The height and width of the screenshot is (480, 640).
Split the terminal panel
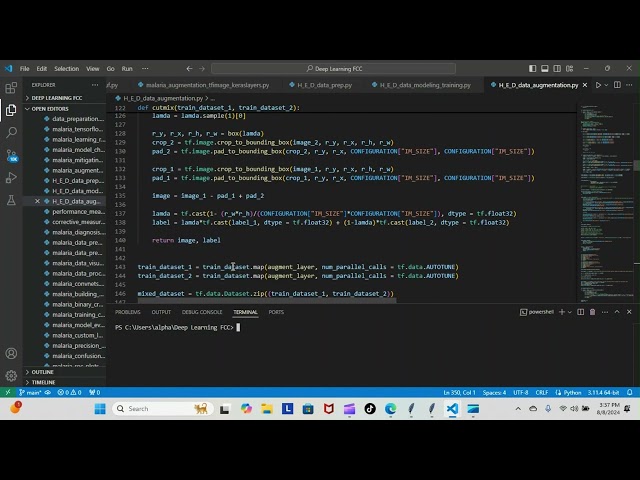[580, 312]
